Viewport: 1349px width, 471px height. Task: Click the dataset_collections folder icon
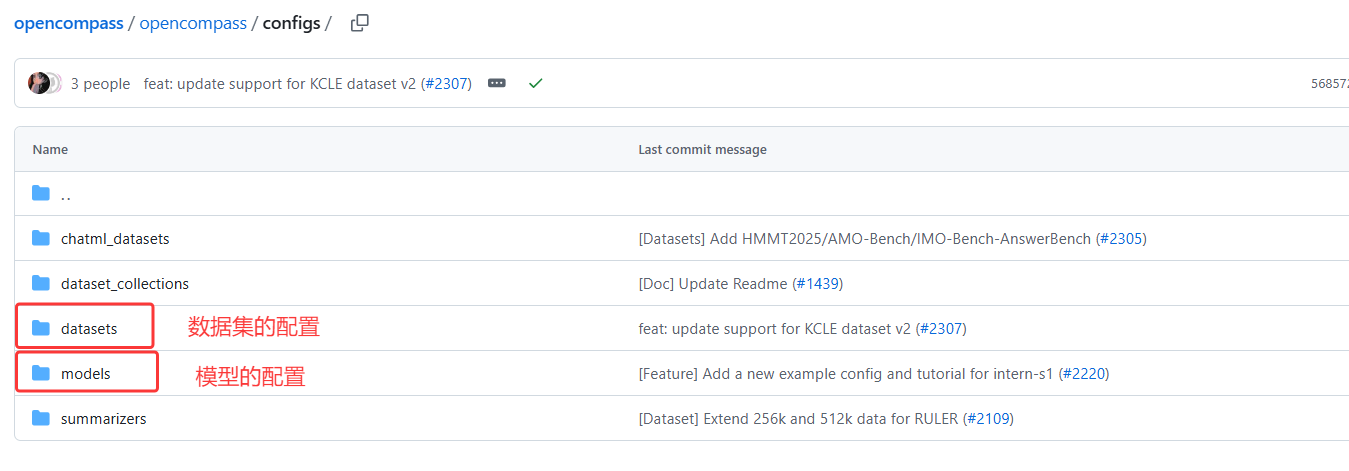pos(41,283)
